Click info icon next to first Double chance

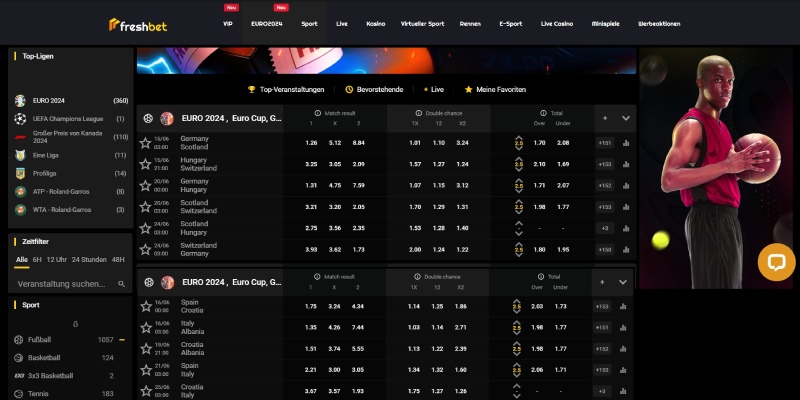click(418, 113)
